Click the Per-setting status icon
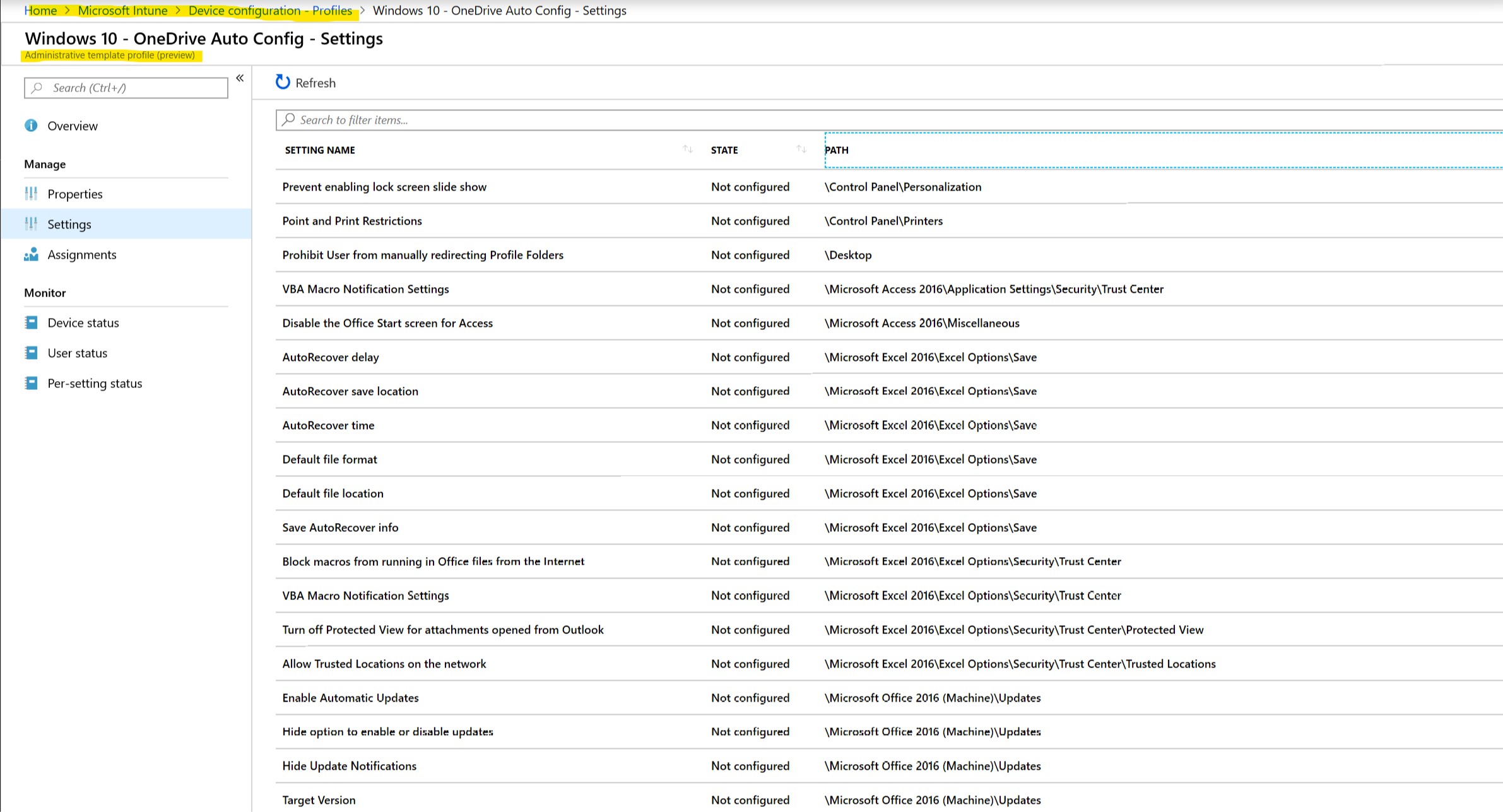The height and width of the screenshot is (812, 1503). point(31,383)
